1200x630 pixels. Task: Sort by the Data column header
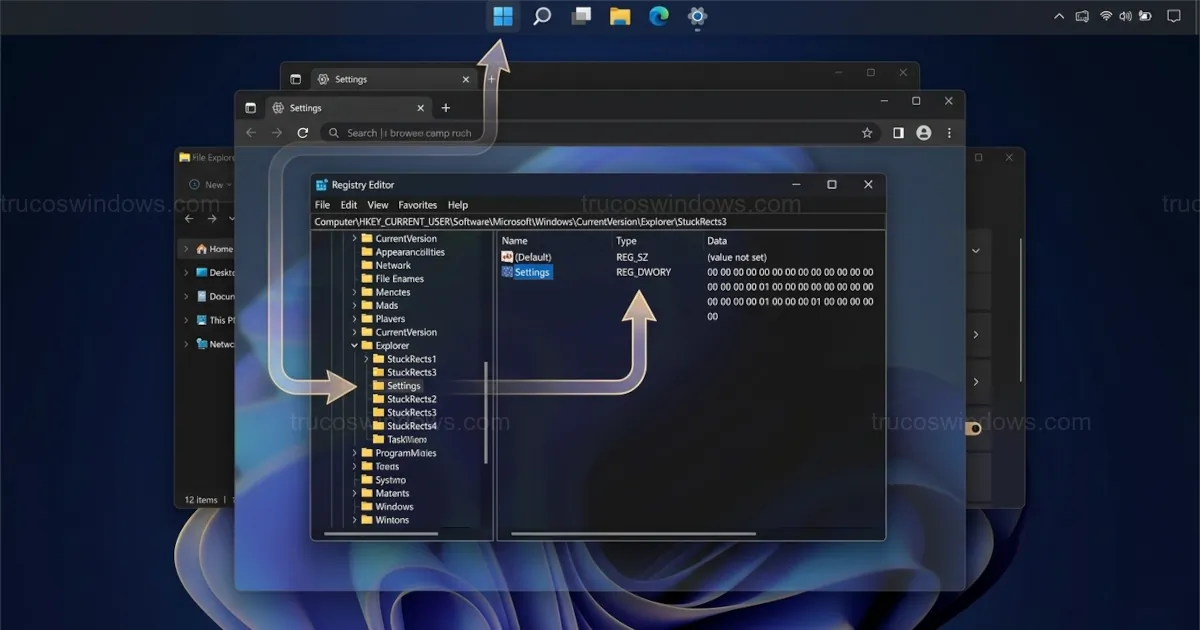pos(717,241)
